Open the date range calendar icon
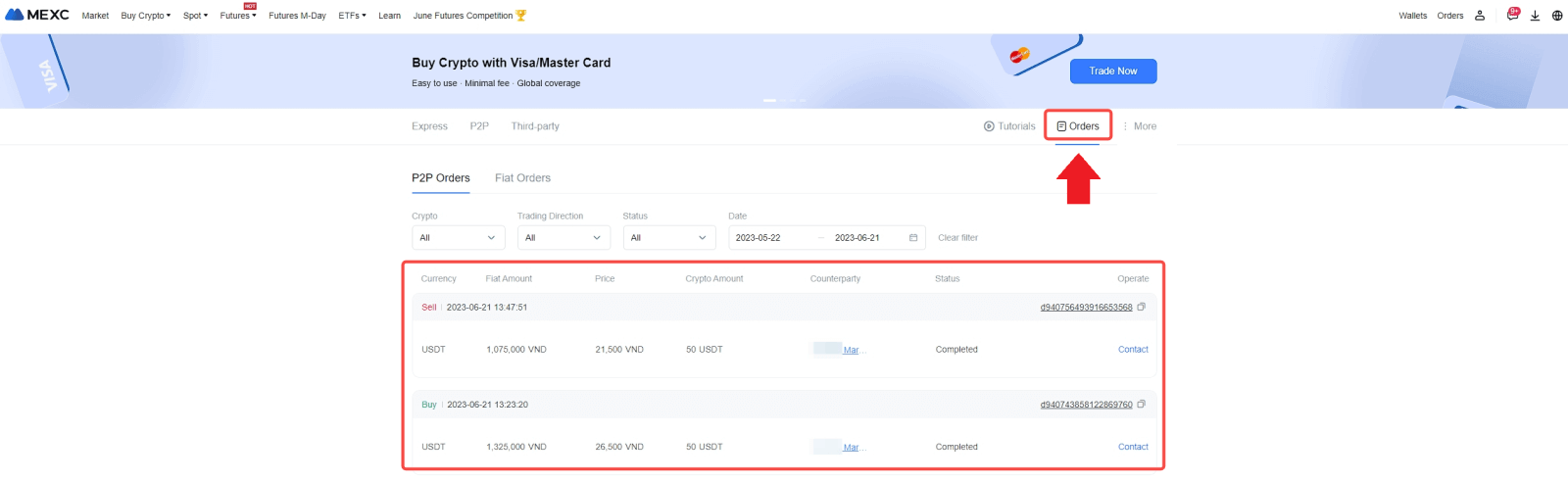1568x482 pixels. click(913, 238)
